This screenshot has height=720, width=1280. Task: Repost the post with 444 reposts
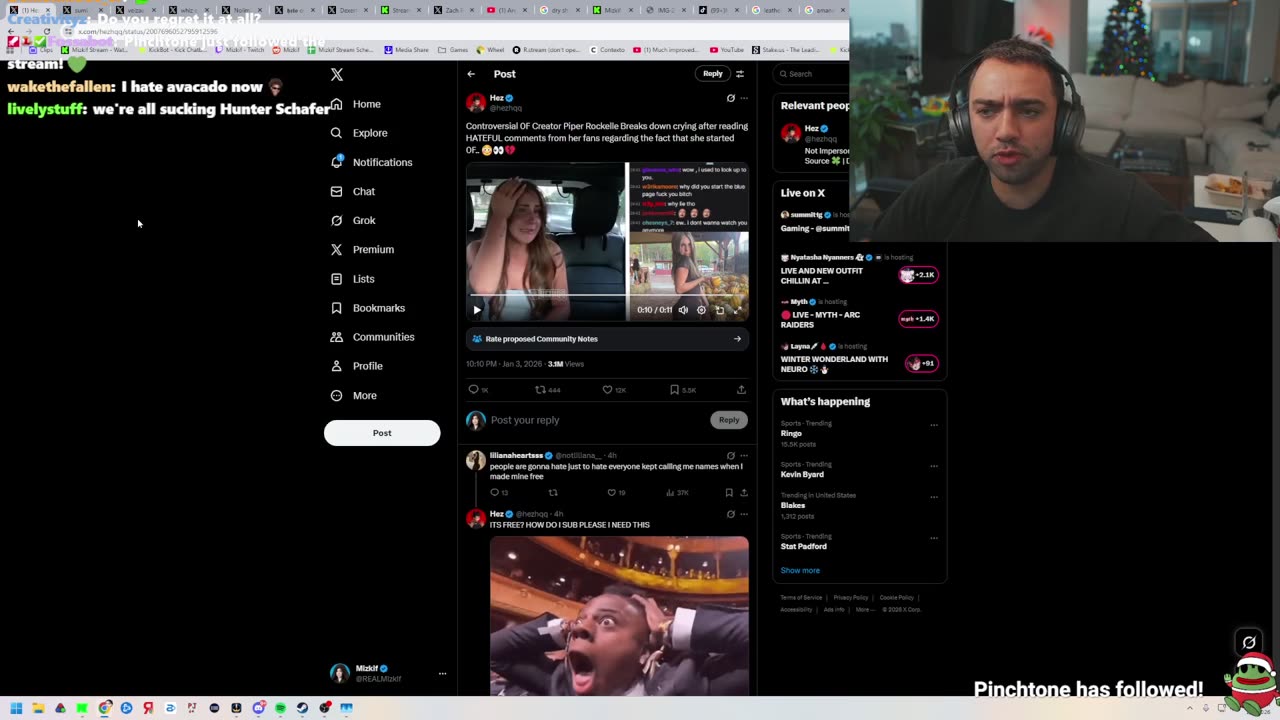(547, 390)
